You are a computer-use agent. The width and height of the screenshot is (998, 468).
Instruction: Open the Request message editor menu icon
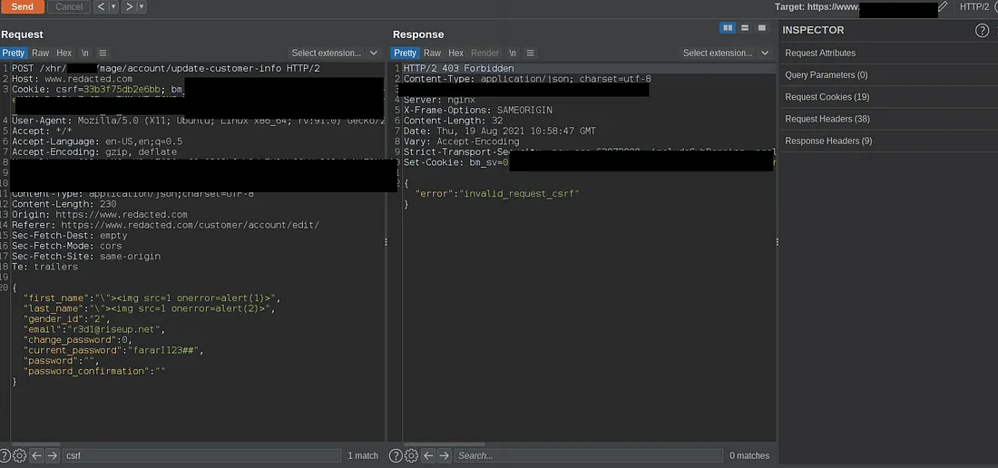click(x=102, y=53)
